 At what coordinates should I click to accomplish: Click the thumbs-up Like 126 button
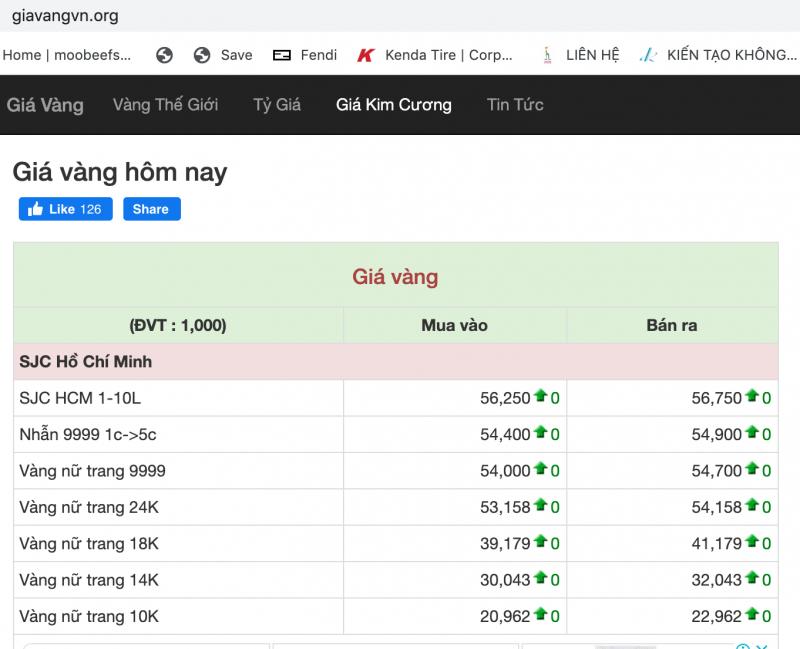pyautogui.click(x=66, y=209)
